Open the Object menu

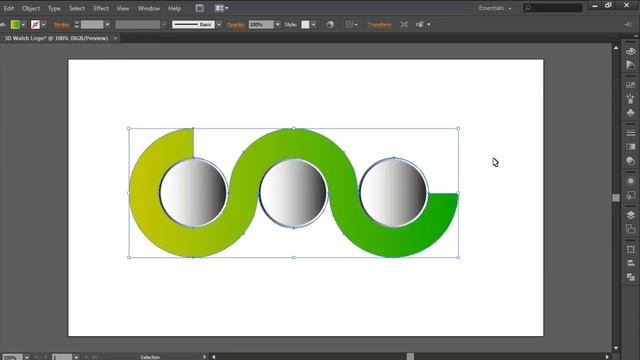point(31,8)
